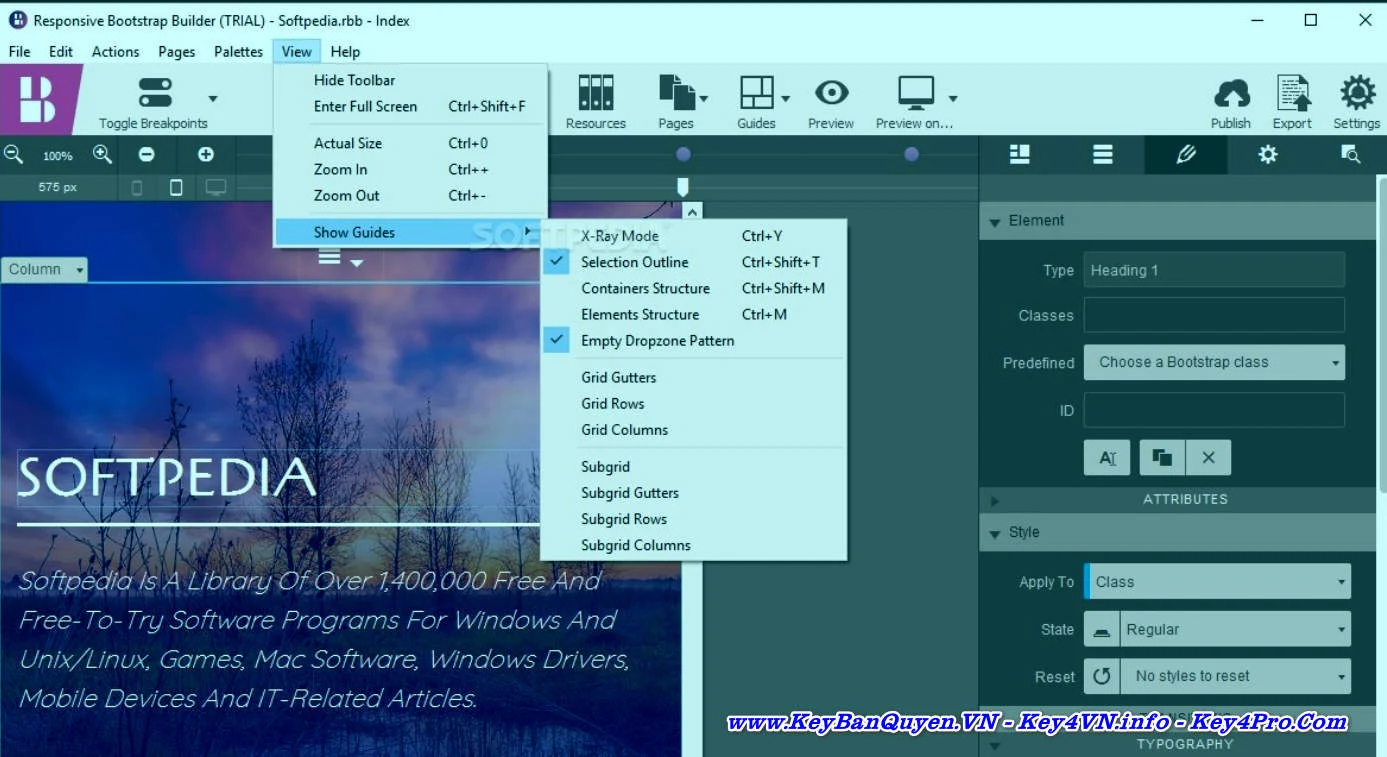Viewport: 1387px width, 757px height.
Task: Switch to the brush style panel tab
Action: point(1185,154)
